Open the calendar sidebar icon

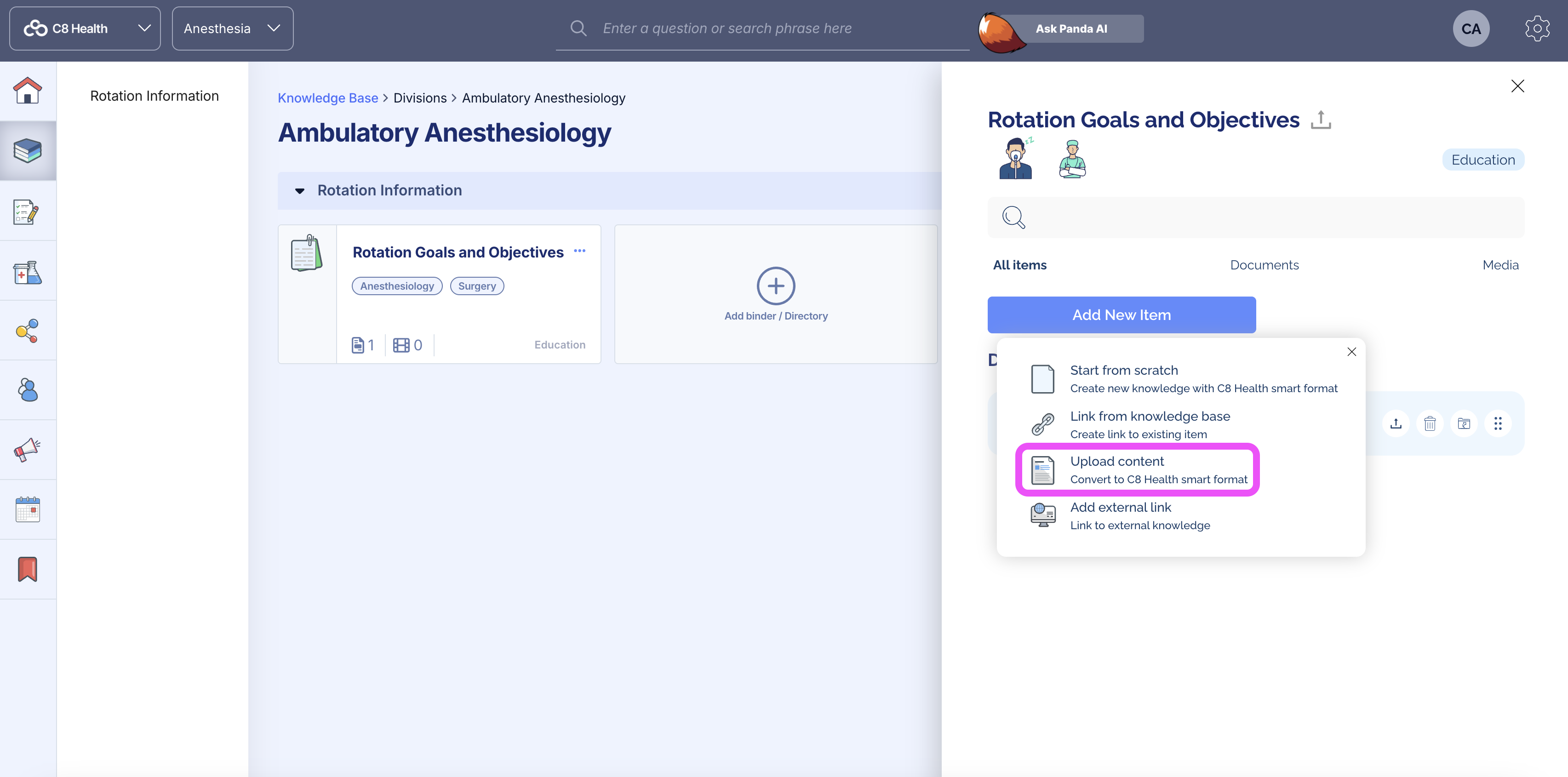(28, 509)
